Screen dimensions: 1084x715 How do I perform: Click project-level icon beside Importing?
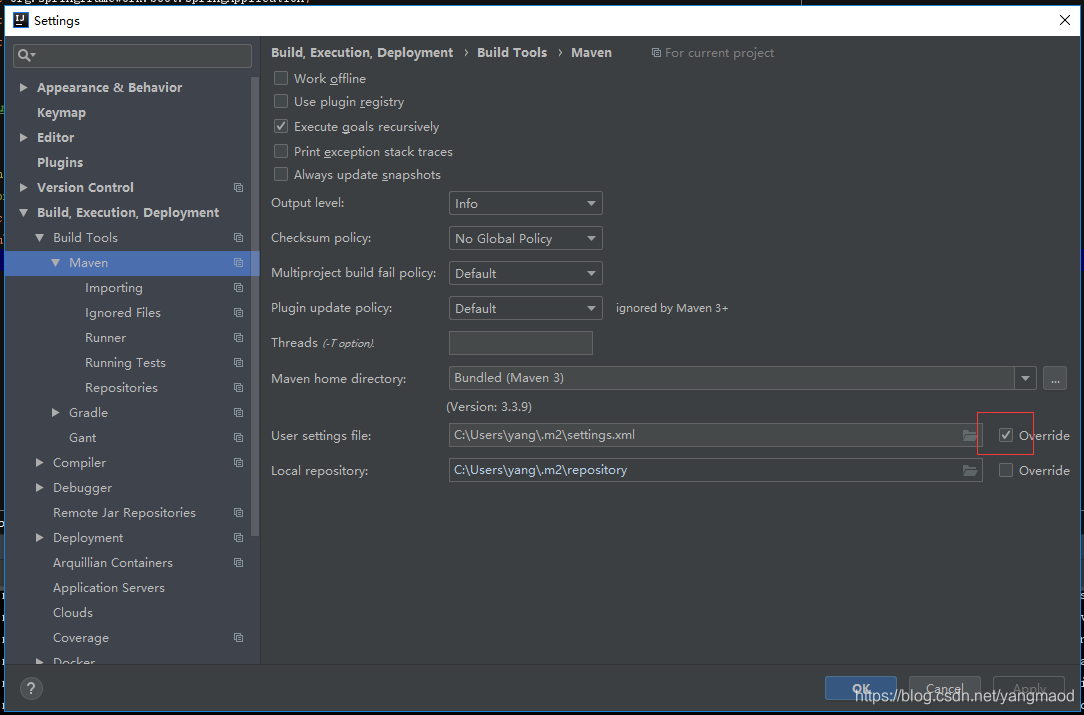(239, 288)
